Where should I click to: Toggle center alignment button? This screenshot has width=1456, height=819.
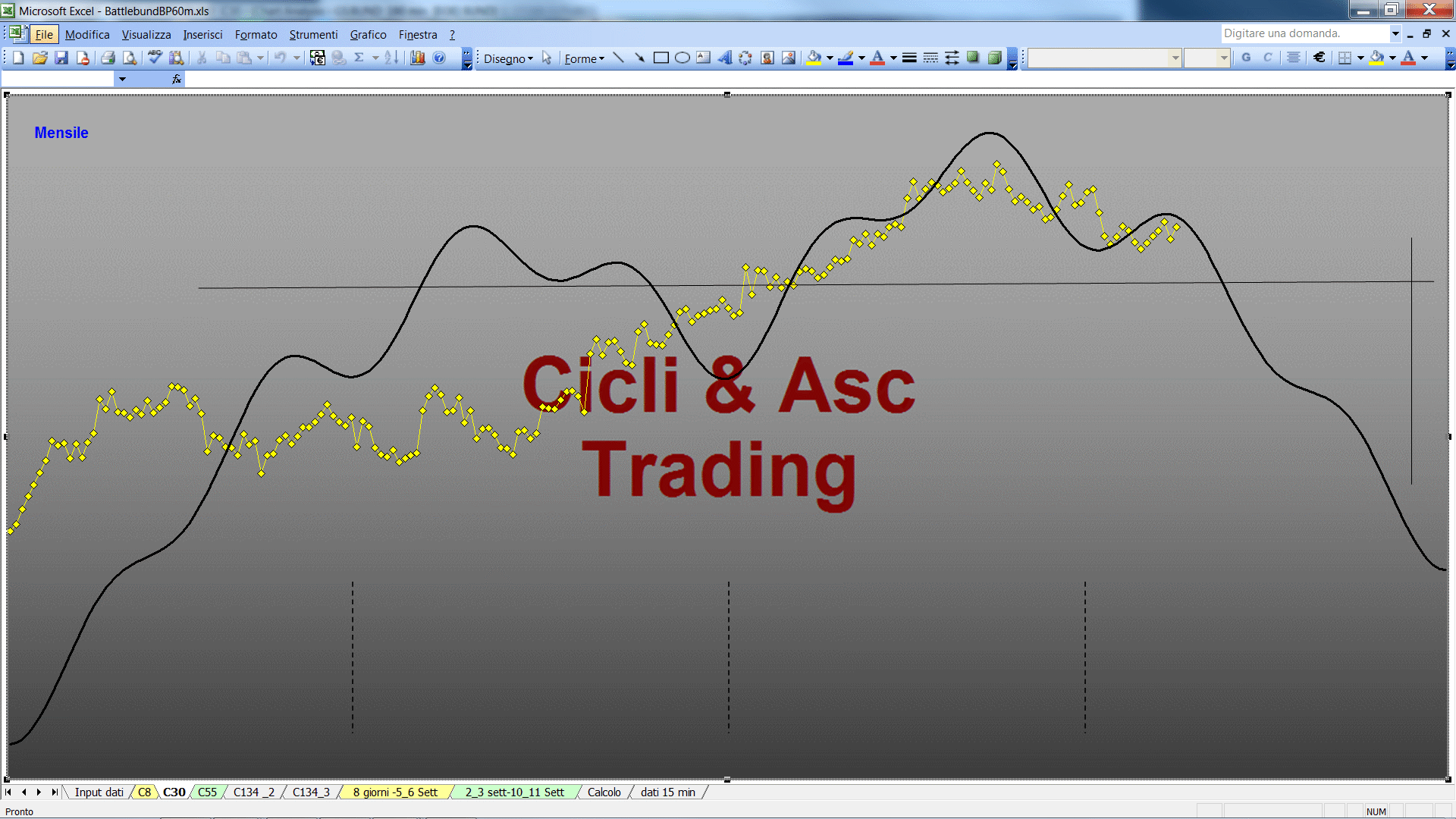pyautogui.click(x=1294, y=58)
